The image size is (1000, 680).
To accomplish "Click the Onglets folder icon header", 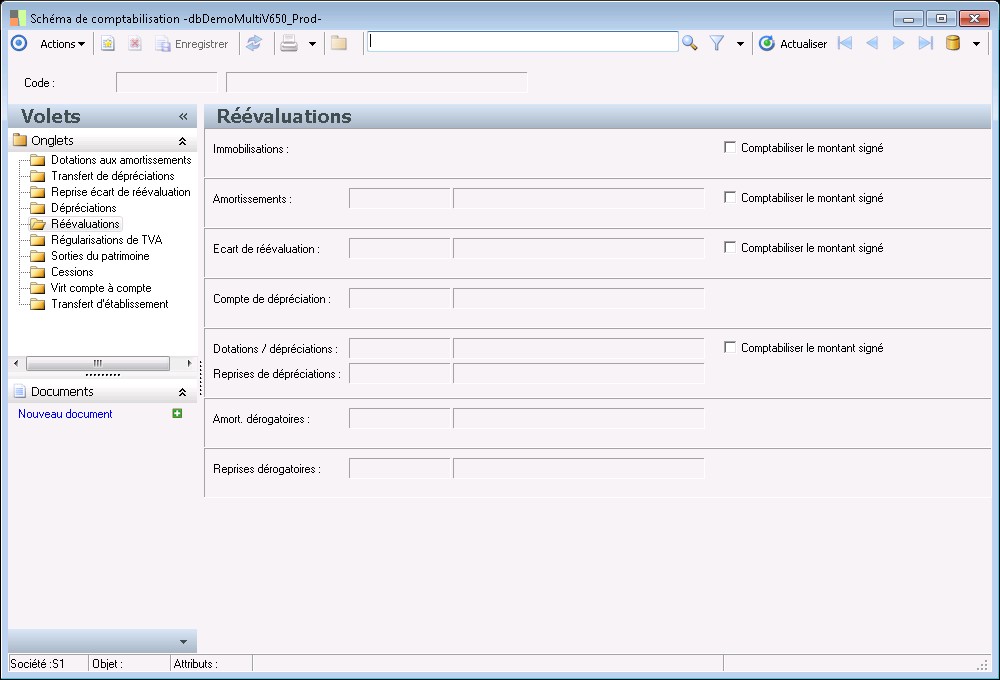I will [x=20, y=140].
